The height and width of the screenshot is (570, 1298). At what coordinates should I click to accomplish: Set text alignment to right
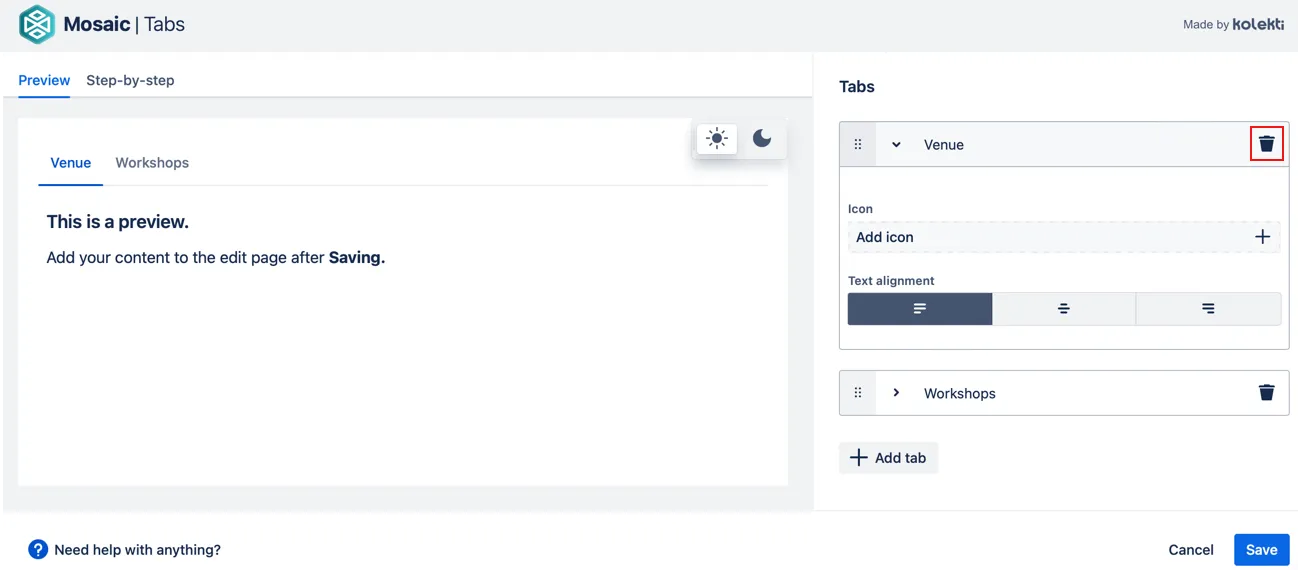[x=1208, y=309]
